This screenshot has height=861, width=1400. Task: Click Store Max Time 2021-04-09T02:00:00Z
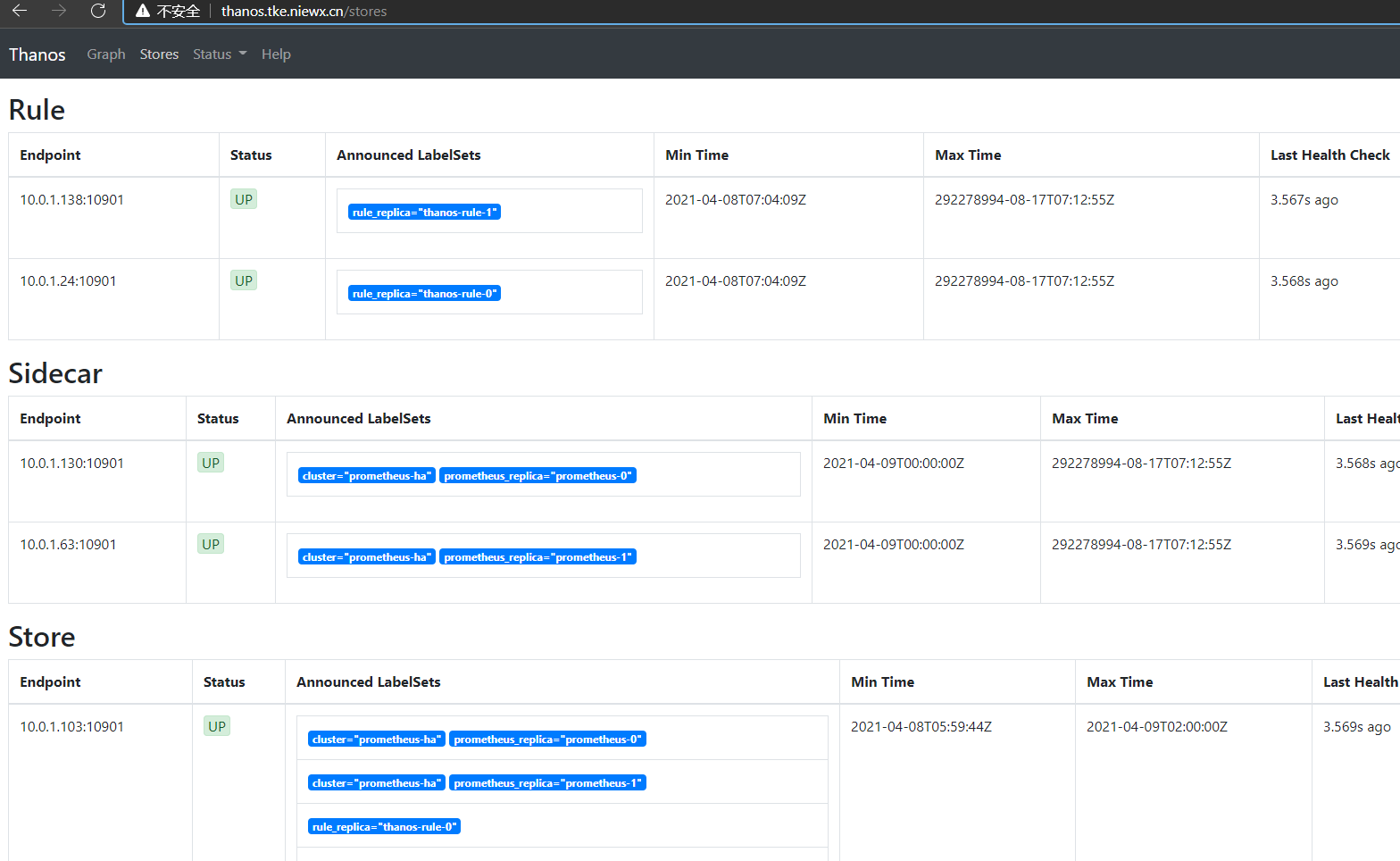point(1157,727)
